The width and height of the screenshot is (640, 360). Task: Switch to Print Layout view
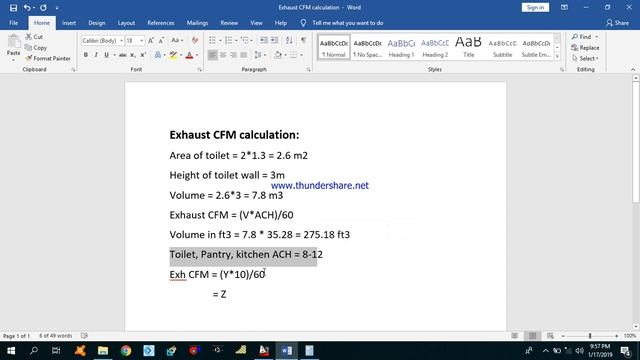[x=532, y=336]
